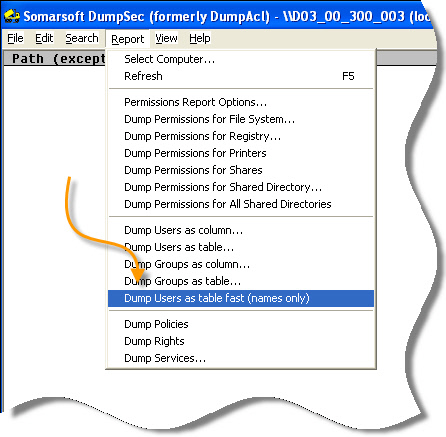This screenshot has width=446, height=437.
Task: Select the Refresh menu entry
Action: (x=241, y=76)
